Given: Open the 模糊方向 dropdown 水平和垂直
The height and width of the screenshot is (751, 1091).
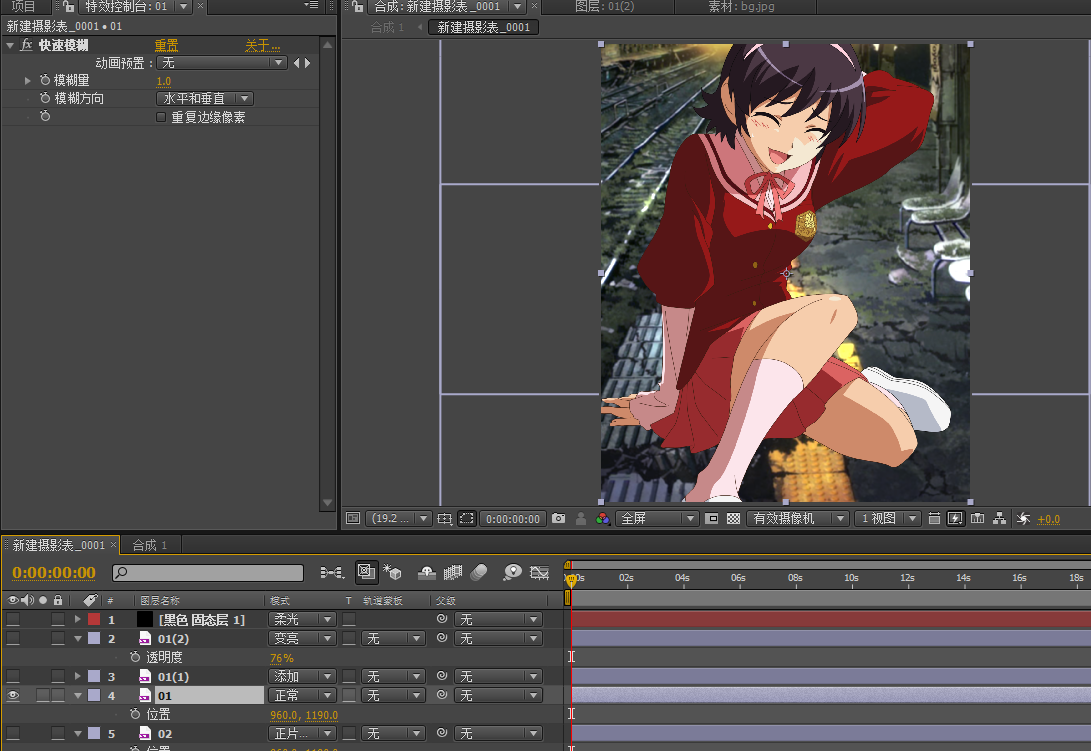Looking at the screenshot, I should 204,99.
